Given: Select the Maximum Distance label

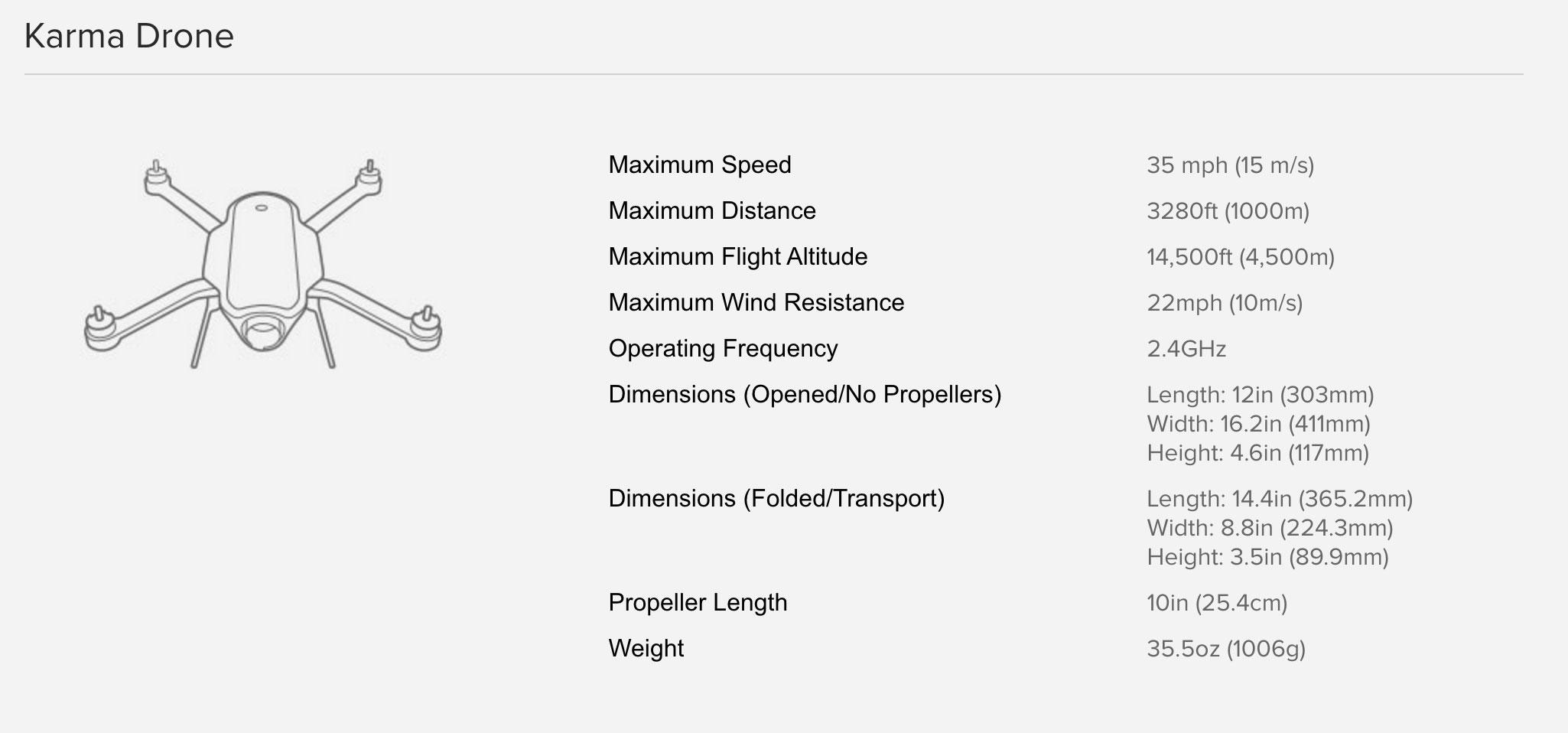Looking at the screenshot, I should (711, 210).
